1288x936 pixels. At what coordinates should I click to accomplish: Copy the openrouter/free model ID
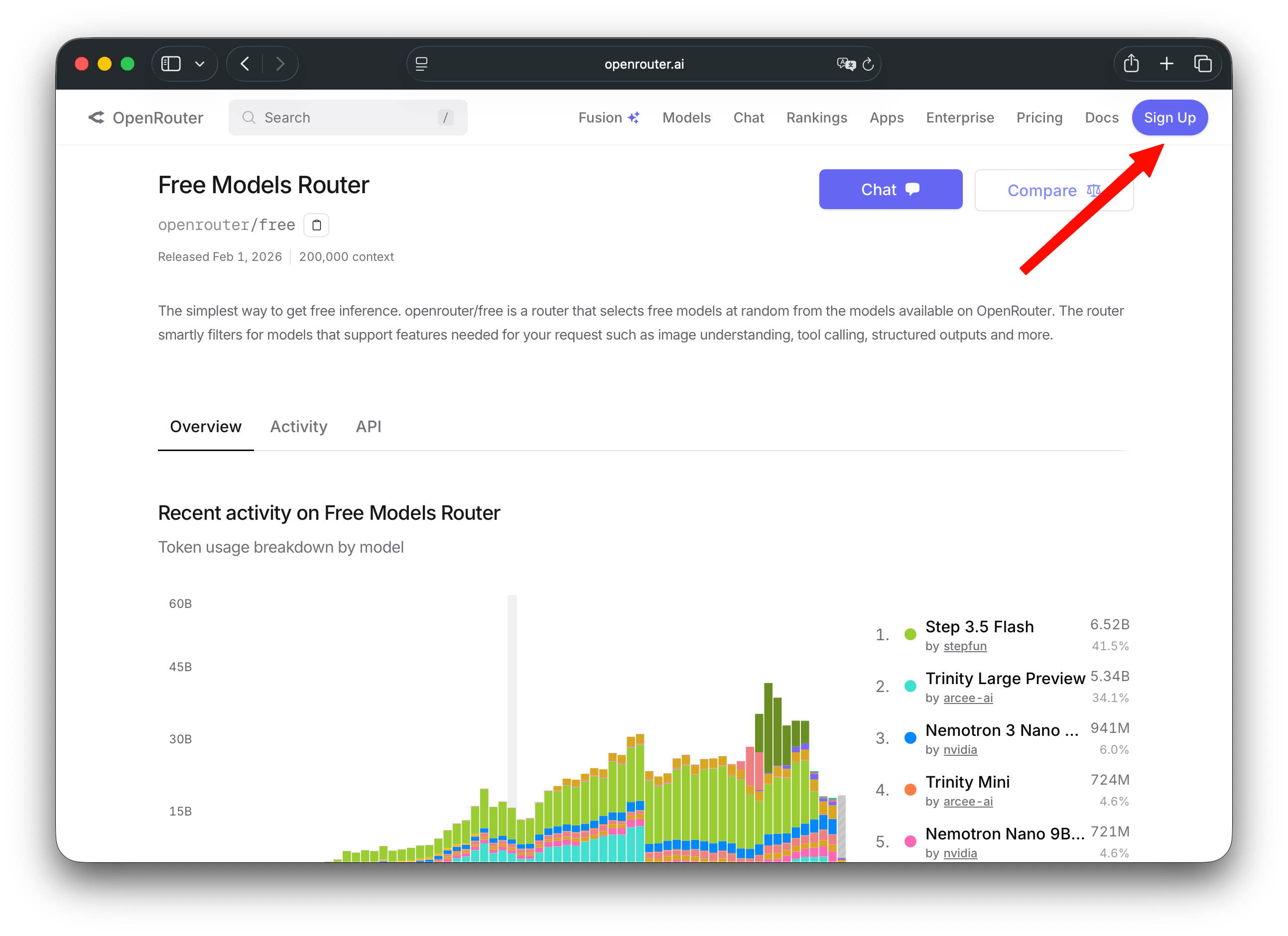316,225
